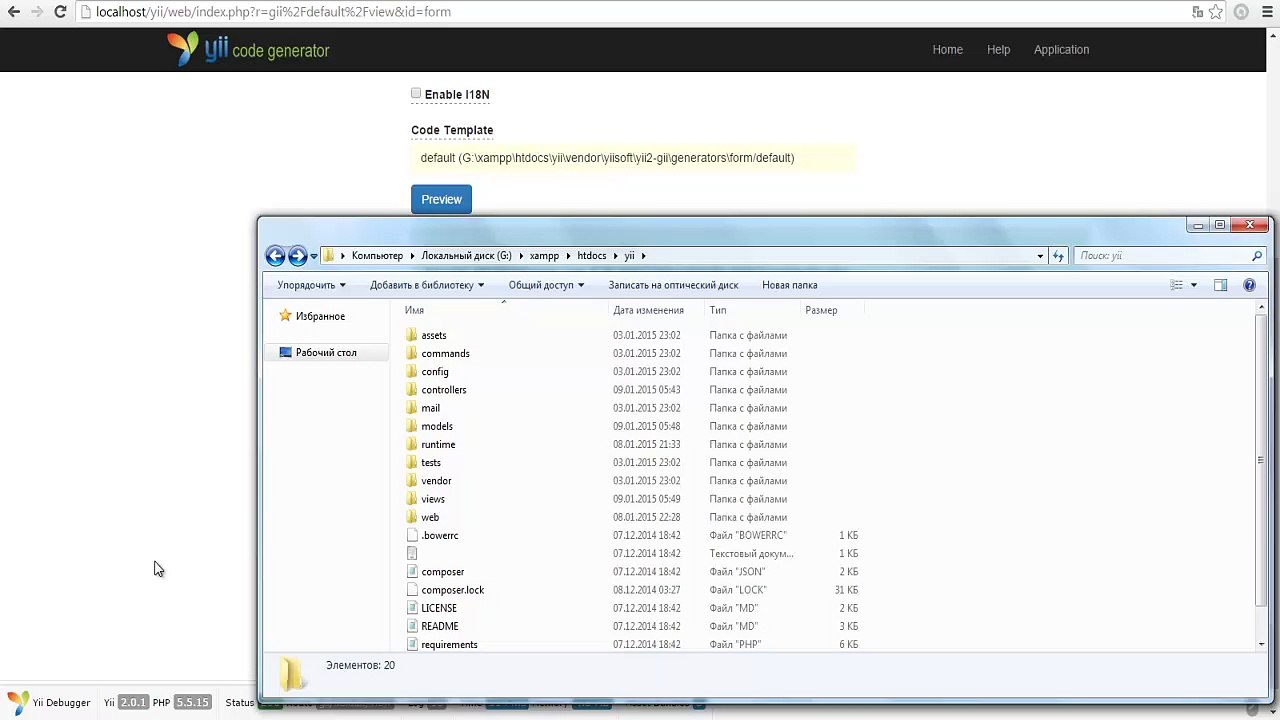
Task: Click the Preview button
Action: point(441,199)
